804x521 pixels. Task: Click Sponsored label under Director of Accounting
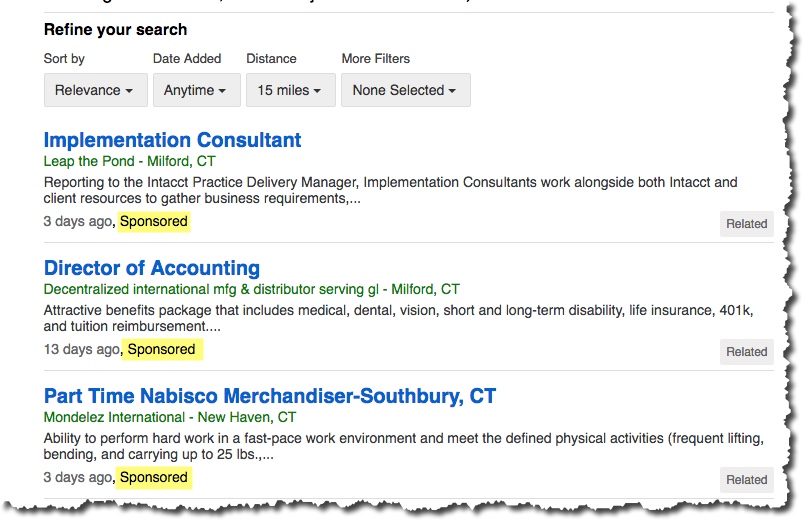[161, 349]
